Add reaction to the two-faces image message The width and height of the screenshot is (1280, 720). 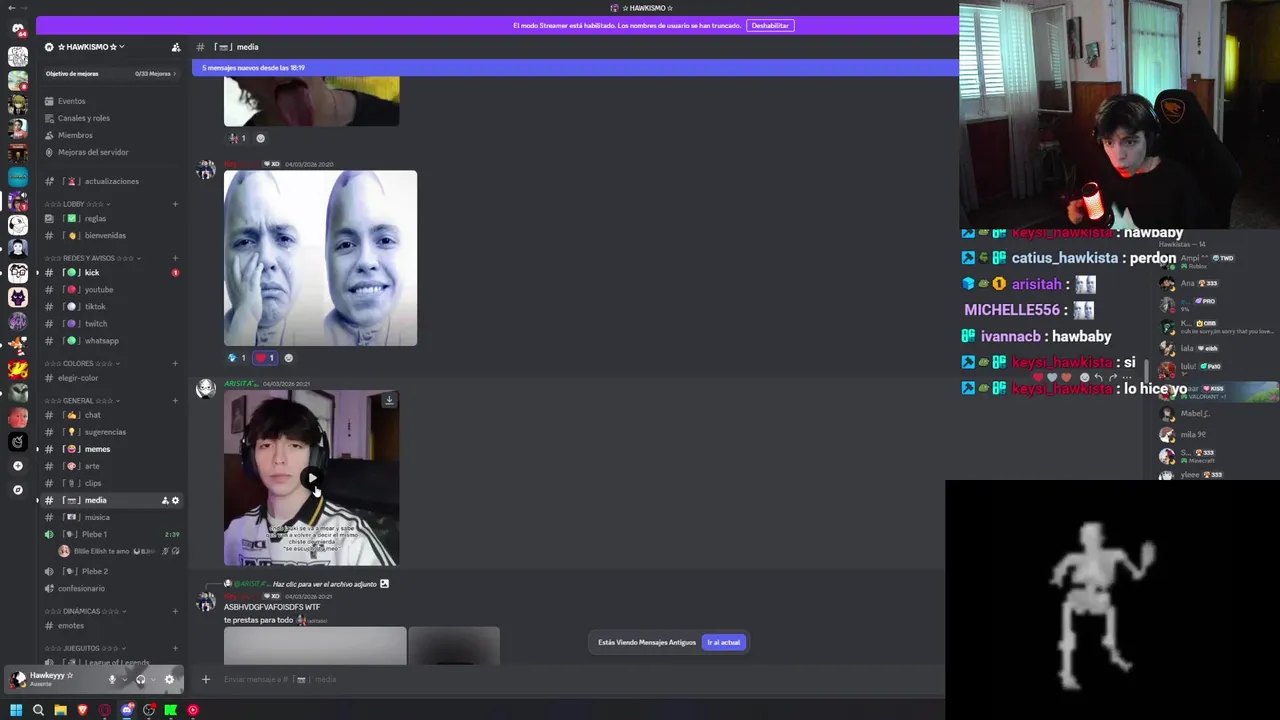tap(289, 358)
